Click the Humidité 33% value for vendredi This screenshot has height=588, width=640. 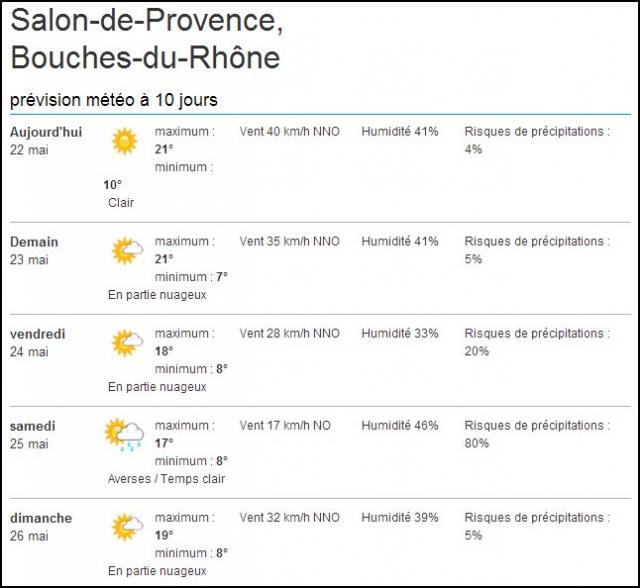pyautogui.click(x=400, y=333)
